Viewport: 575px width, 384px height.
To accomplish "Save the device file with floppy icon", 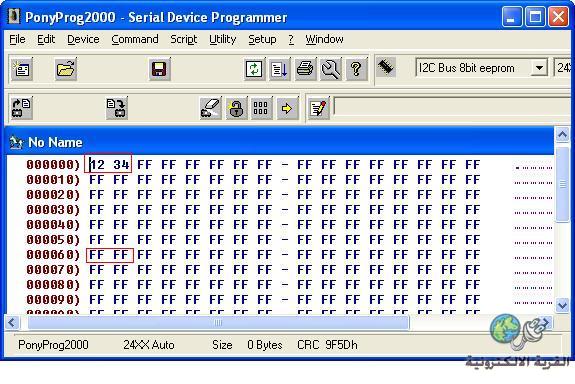I will [159, 69].
